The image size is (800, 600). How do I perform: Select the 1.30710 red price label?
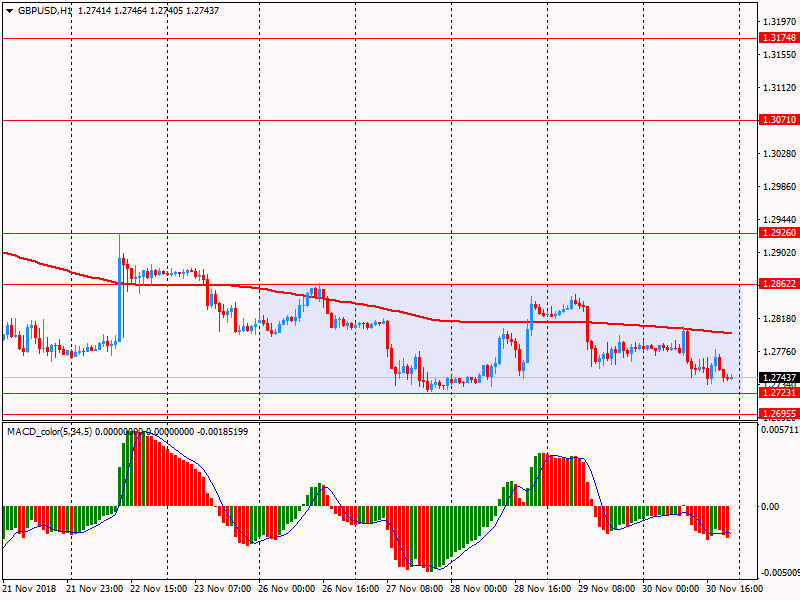point(778,120)
